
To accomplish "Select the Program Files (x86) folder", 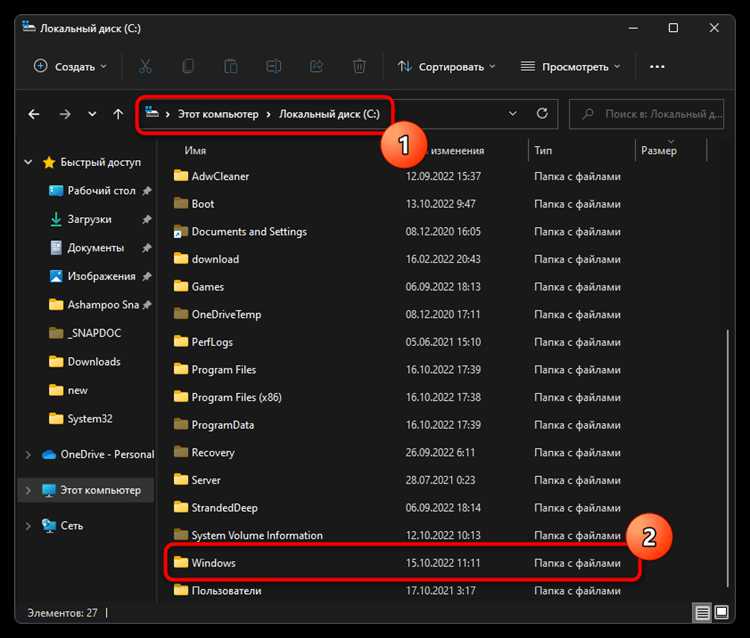I will click(x=401, y=397).
